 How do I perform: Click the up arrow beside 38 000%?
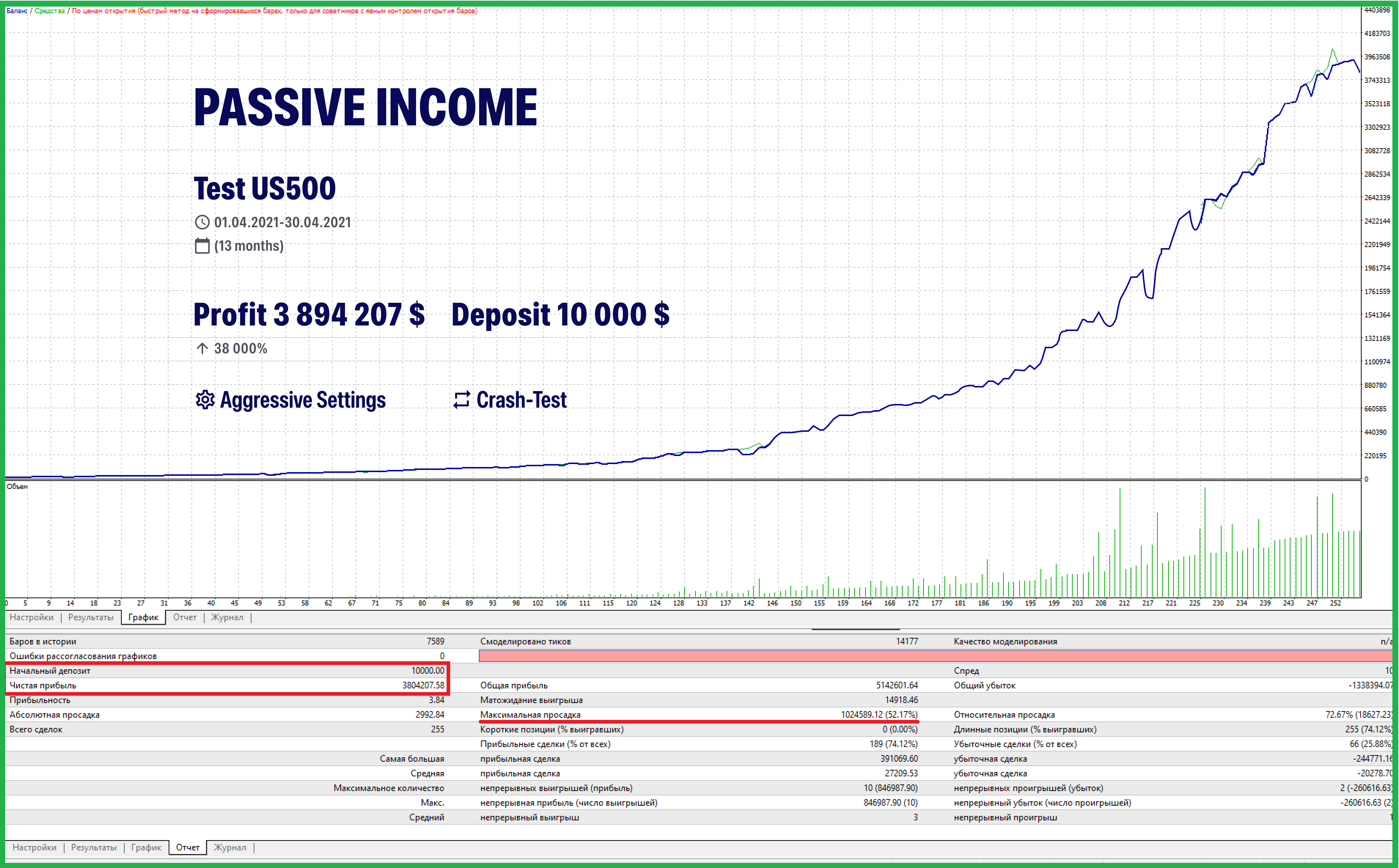point(202,348)
